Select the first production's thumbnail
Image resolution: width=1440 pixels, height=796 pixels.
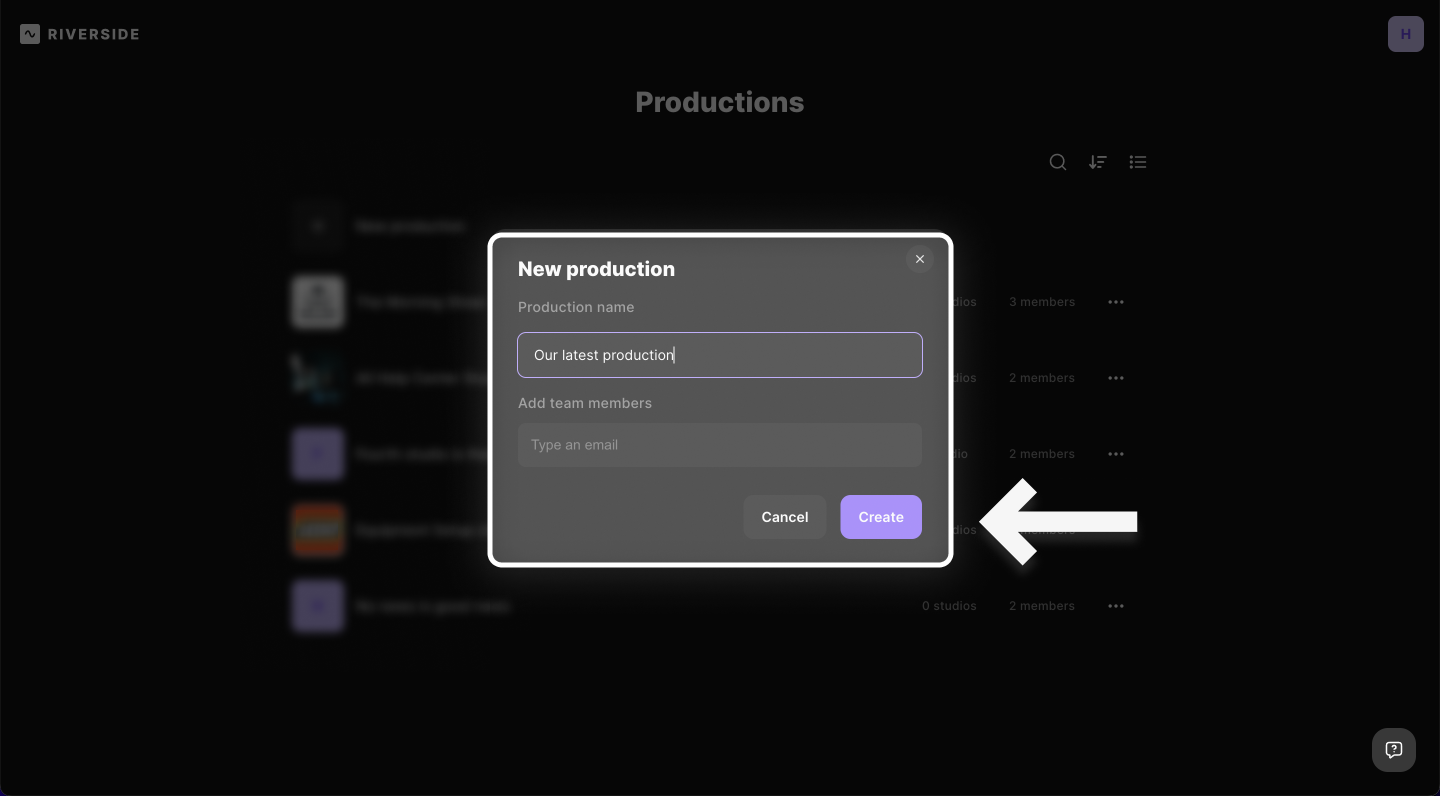pos(318,302)
